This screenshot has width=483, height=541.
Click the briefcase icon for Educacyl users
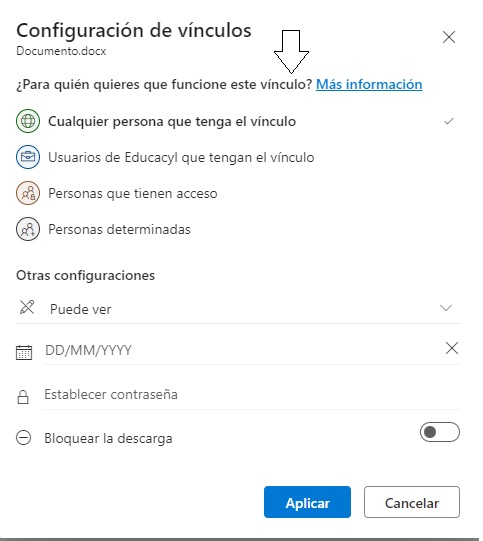(x=28, y=157)
